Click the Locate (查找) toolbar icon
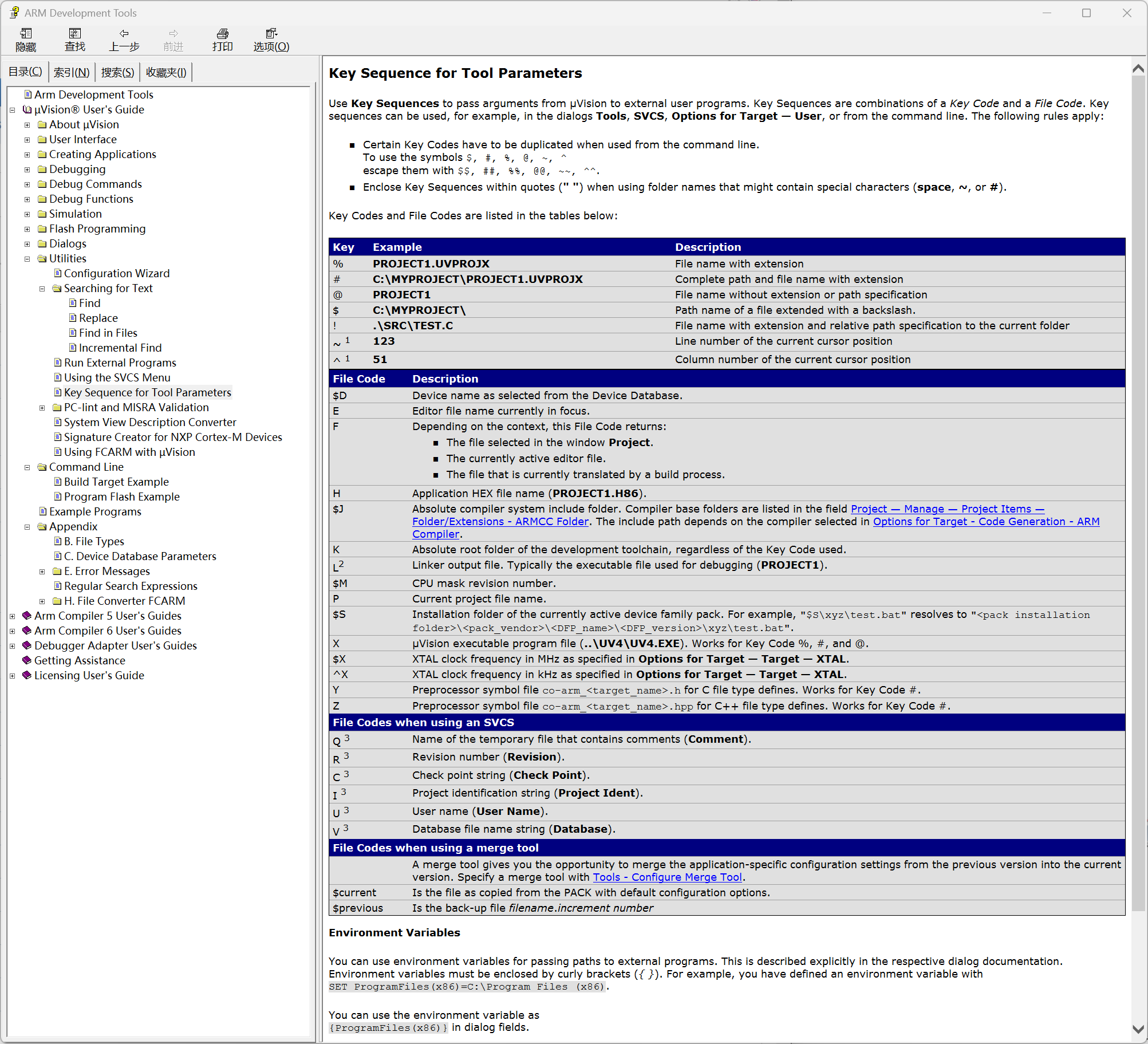 point(75,34)
